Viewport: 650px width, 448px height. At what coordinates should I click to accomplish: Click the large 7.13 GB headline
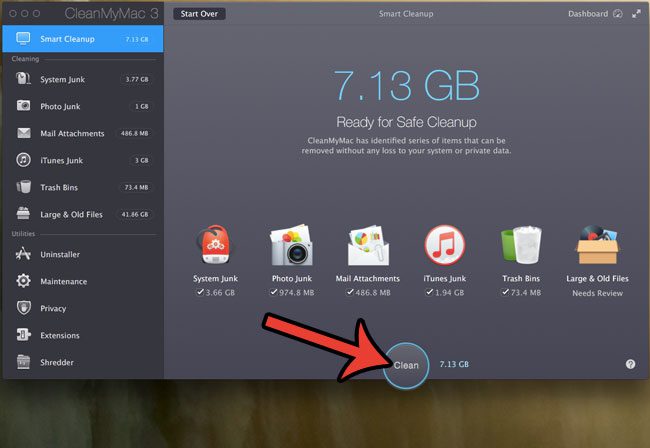[406, 86]
